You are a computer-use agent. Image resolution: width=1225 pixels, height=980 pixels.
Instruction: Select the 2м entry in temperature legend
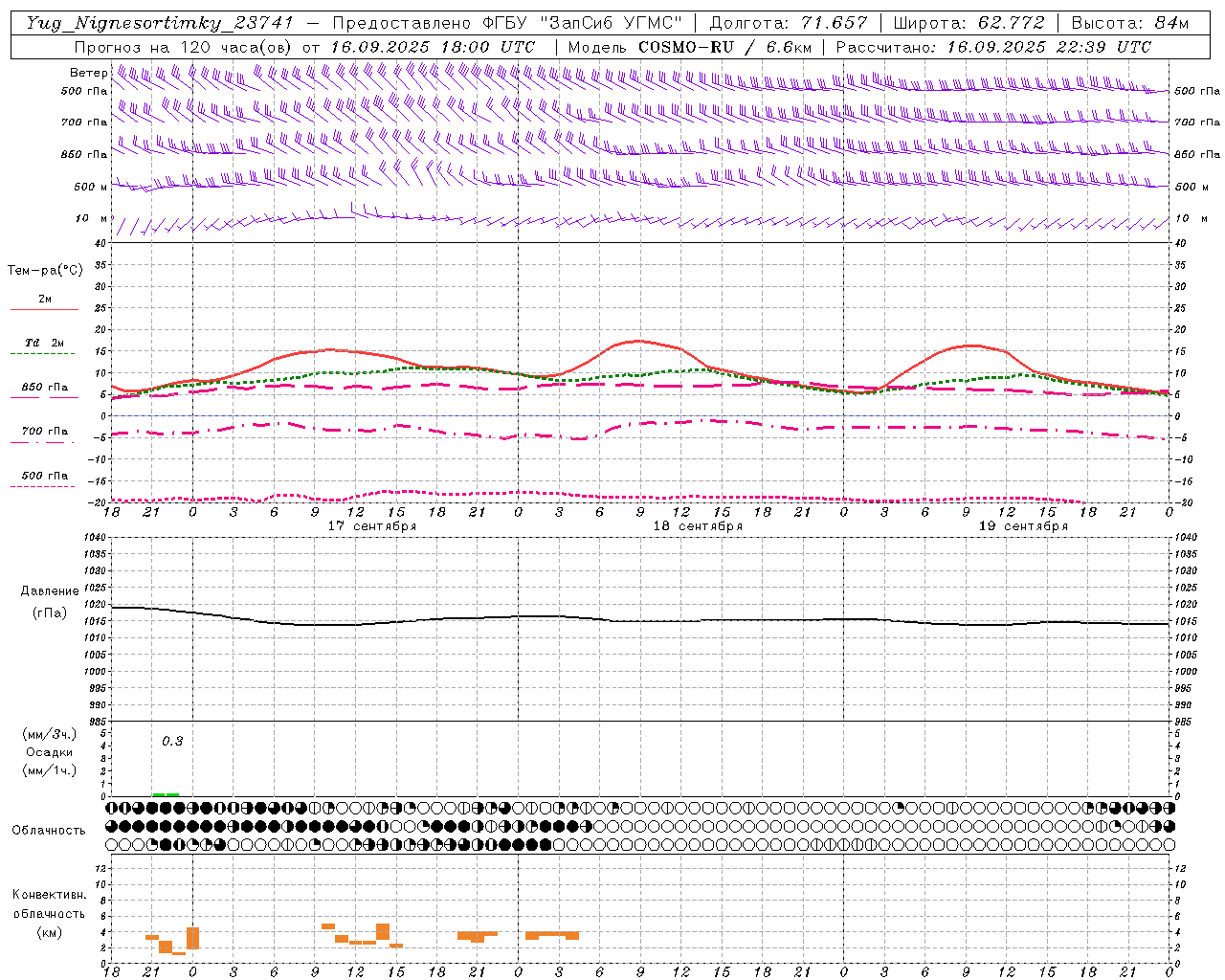[x=45, y=299]
